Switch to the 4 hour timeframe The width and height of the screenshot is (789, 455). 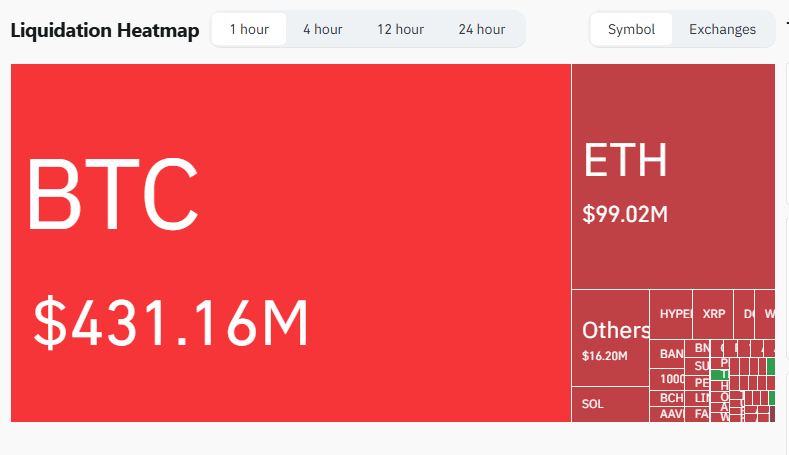[x=323, y=29]
